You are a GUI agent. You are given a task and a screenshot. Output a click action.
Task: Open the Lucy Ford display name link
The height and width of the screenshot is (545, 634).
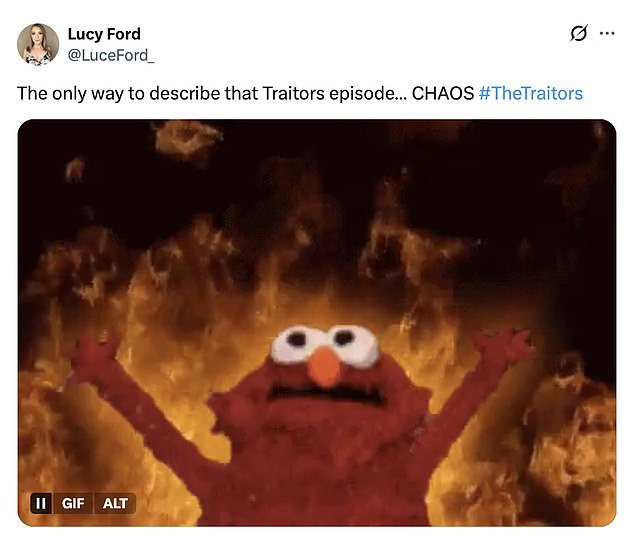point(104,34)
